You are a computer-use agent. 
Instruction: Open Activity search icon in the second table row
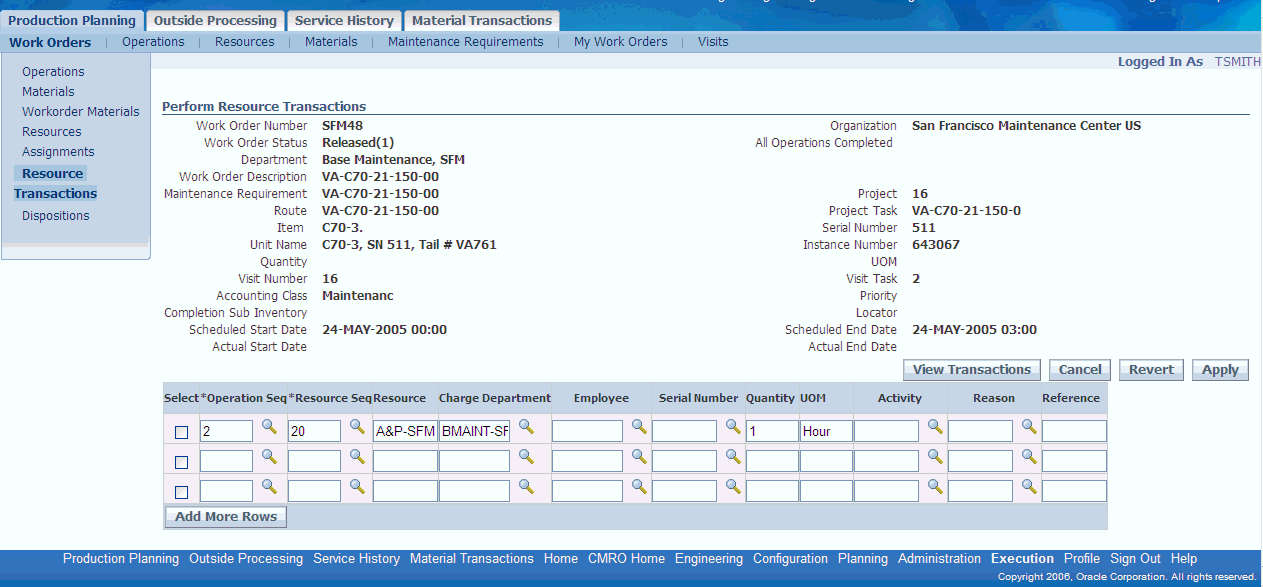[935, 457]
